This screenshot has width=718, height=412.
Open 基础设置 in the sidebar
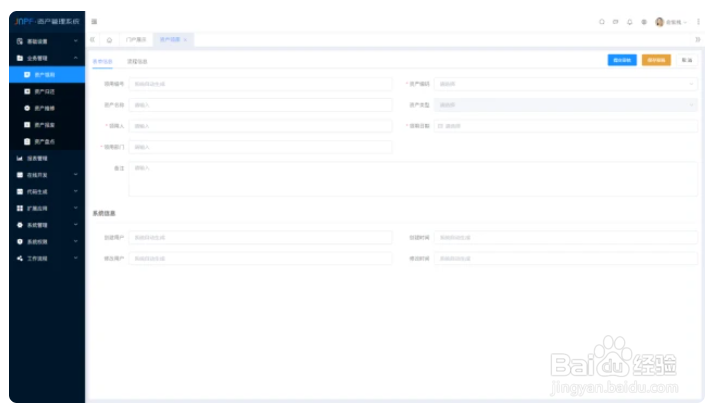click(47, 41)
